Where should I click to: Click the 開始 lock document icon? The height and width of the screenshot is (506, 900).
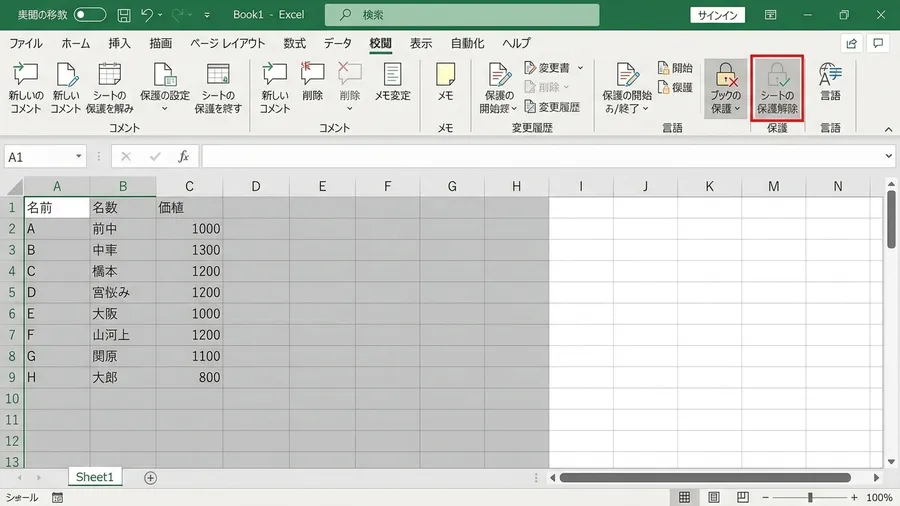point(664,68)
